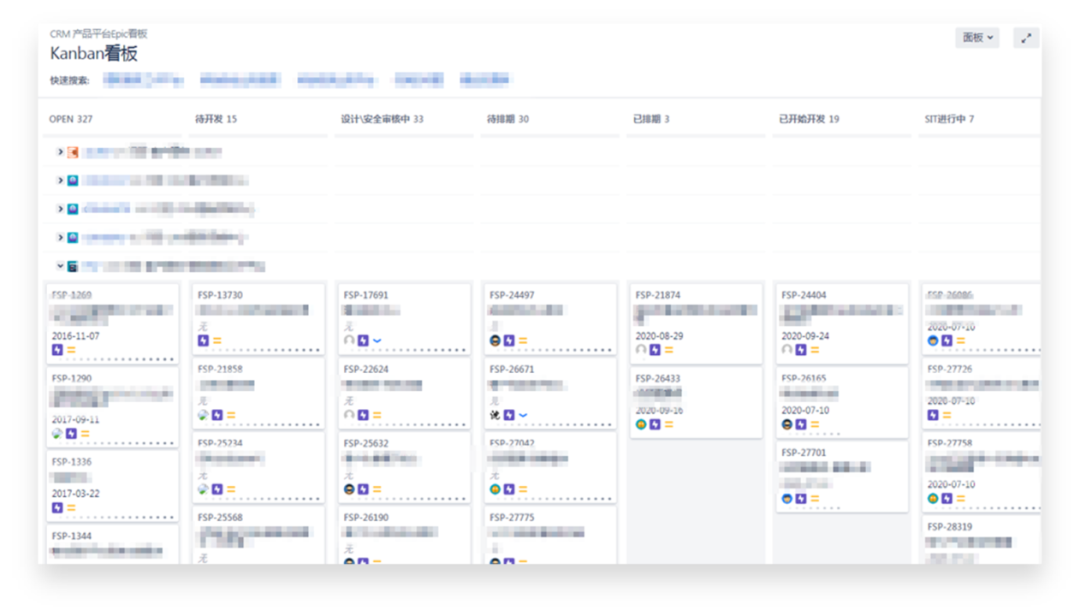Collapse the fifth expanded swimlane
Image resolution: width=1080 pixels, height=616 pixels.
point(60,266)
